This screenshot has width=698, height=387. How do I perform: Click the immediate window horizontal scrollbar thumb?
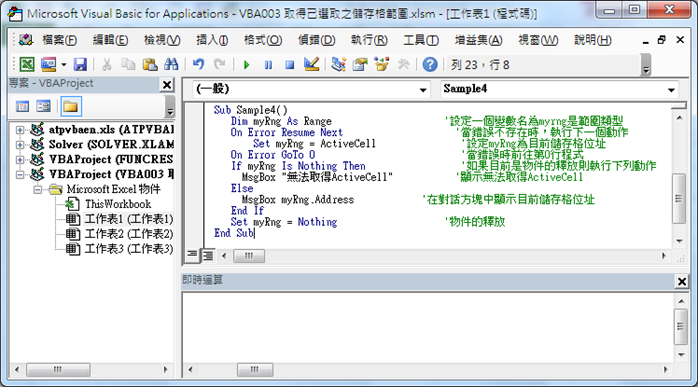click(255, 369)
